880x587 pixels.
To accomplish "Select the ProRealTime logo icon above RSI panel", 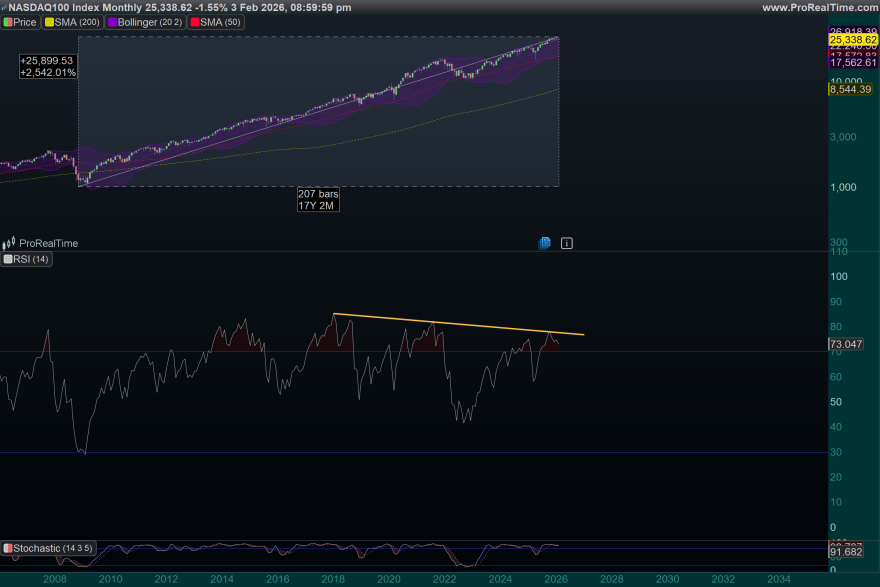I will pos(10,242).
